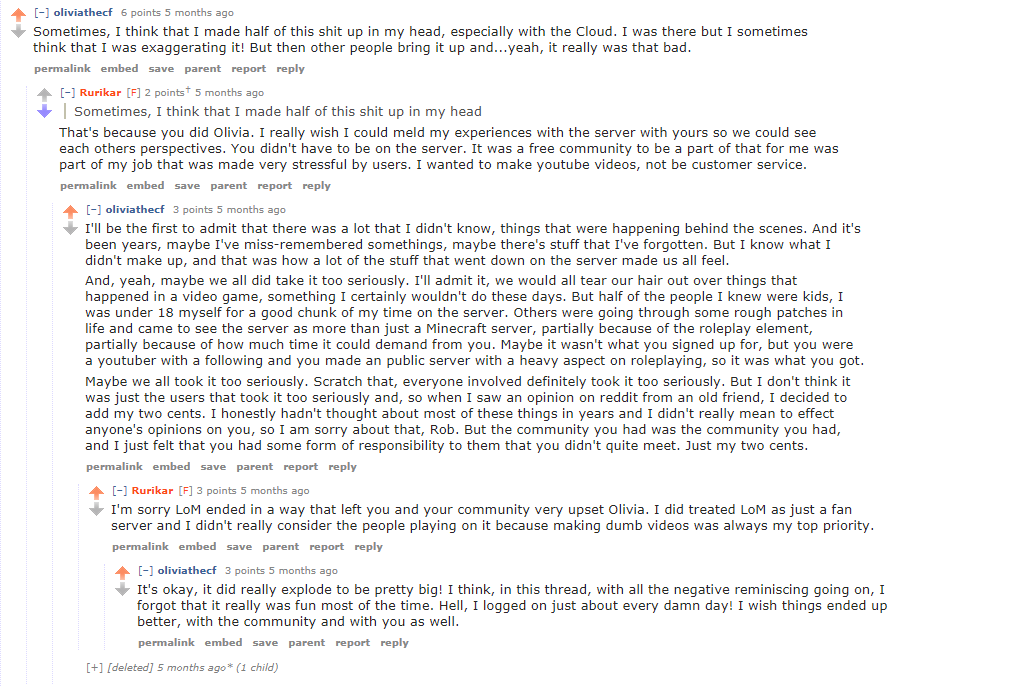Click embed under the last oliviathecf comment
The width and height of the screenshot is (1033, 687).
(x=223, y=642)
